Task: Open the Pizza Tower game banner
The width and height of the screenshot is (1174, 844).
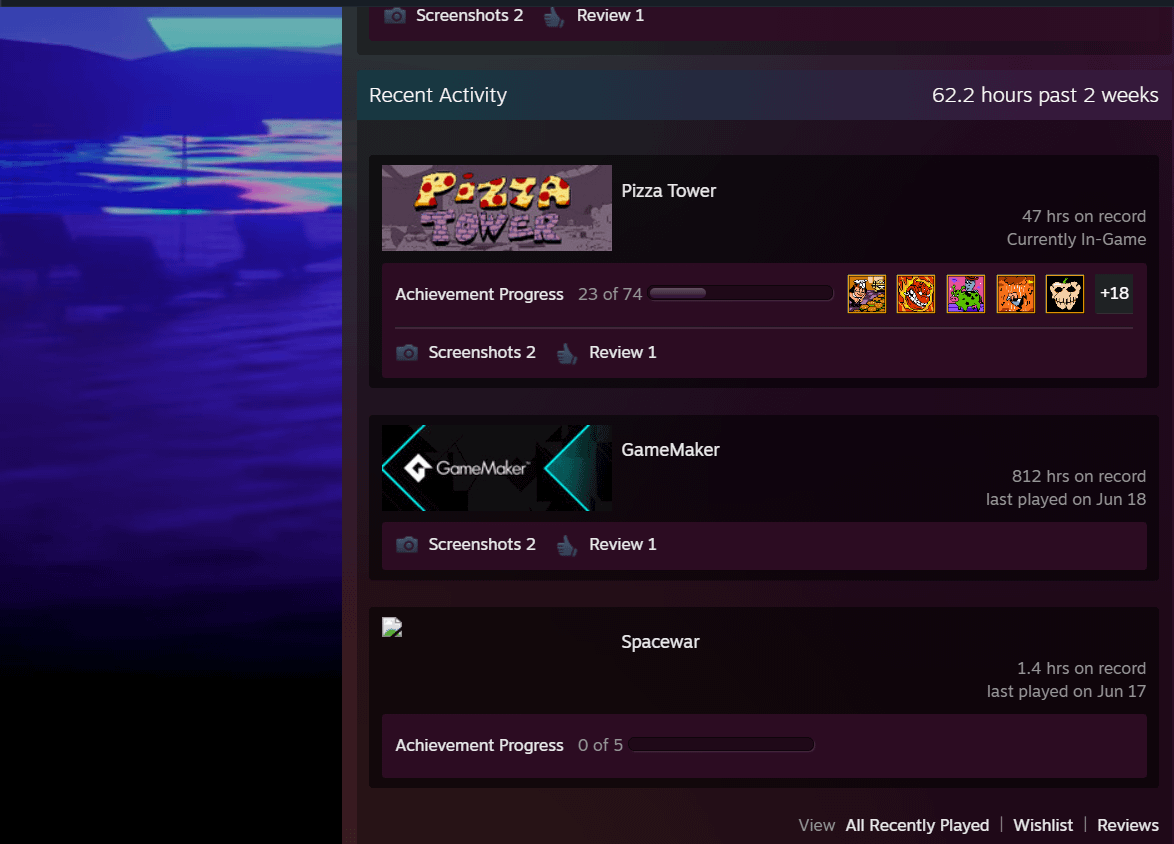Action: click(x=497, y=208)
